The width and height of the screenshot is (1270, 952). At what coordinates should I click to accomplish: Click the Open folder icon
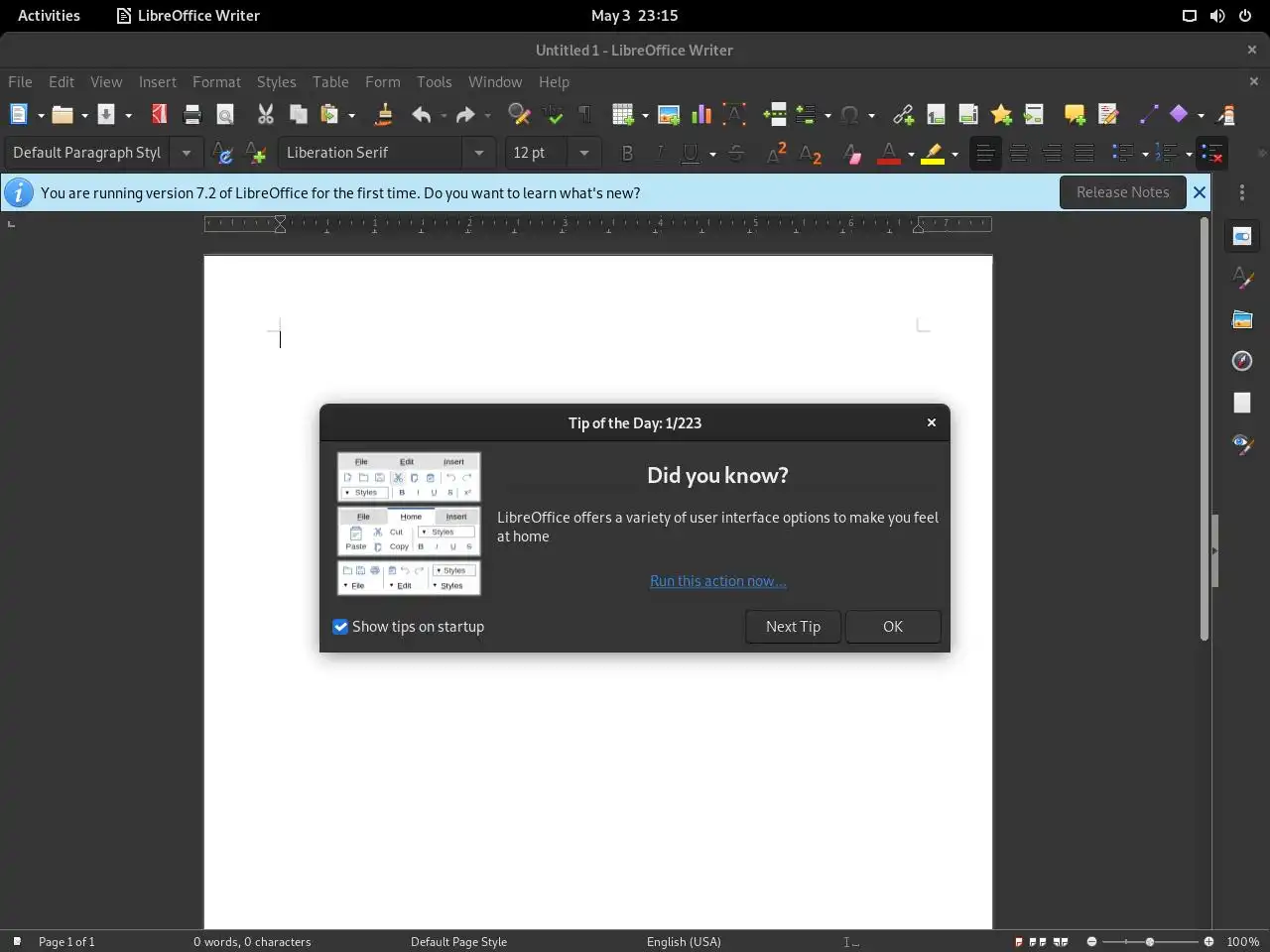point(62,115)
